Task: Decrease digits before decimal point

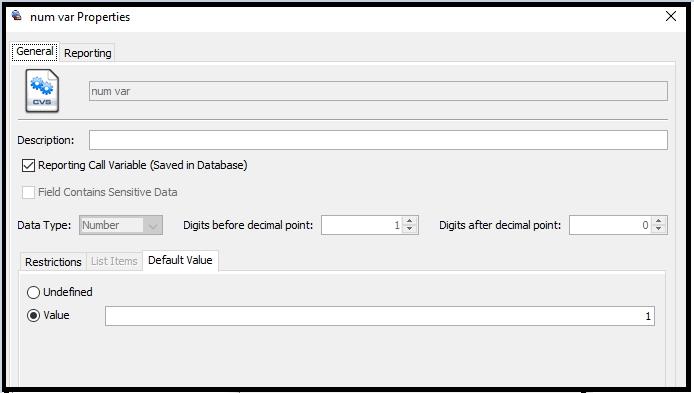Action: coord(410,229)
